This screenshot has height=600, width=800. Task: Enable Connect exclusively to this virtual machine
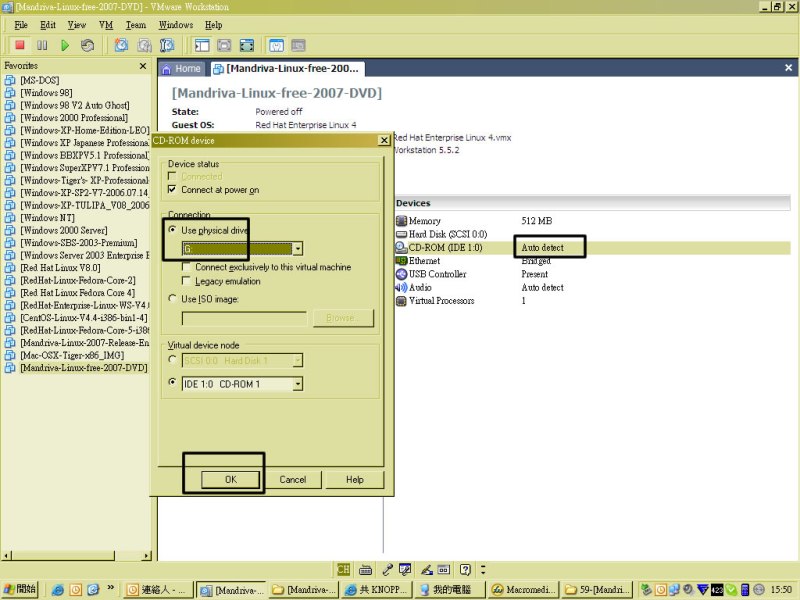(186, 267)
